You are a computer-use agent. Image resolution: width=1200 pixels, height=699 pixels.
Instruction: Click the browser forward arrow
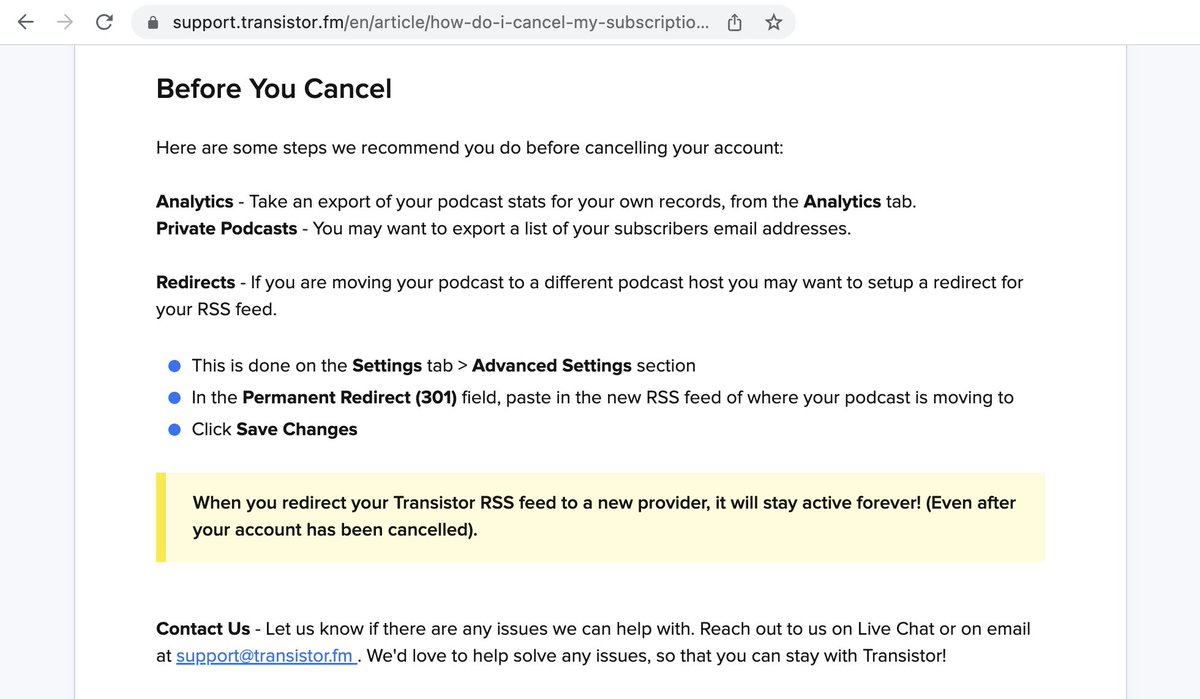pos(65,22)
